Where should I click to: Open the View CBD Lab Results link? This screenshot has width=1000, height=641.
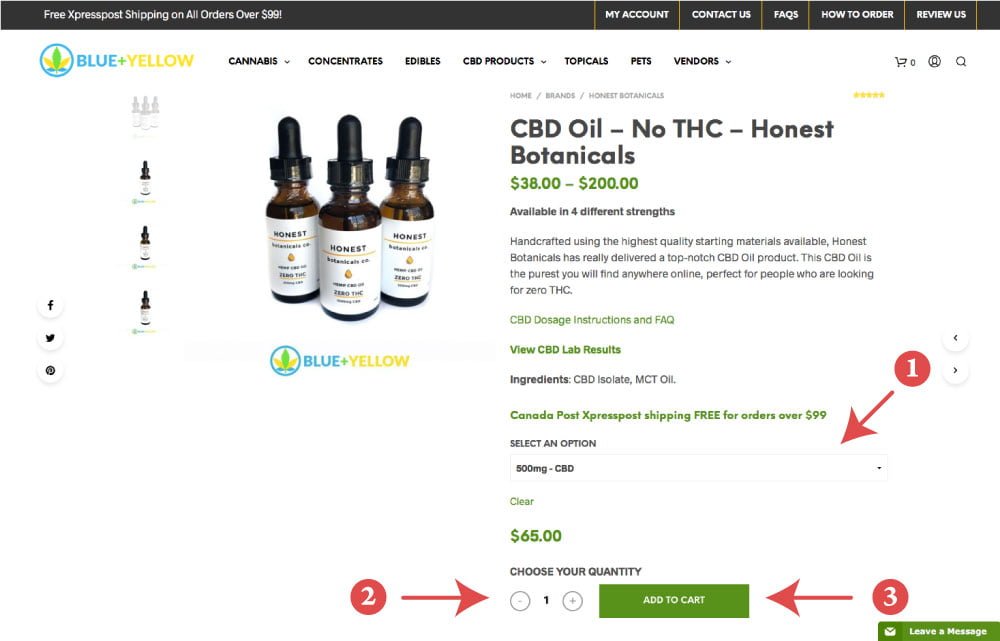pyautogui.click(x=565, y=350)
